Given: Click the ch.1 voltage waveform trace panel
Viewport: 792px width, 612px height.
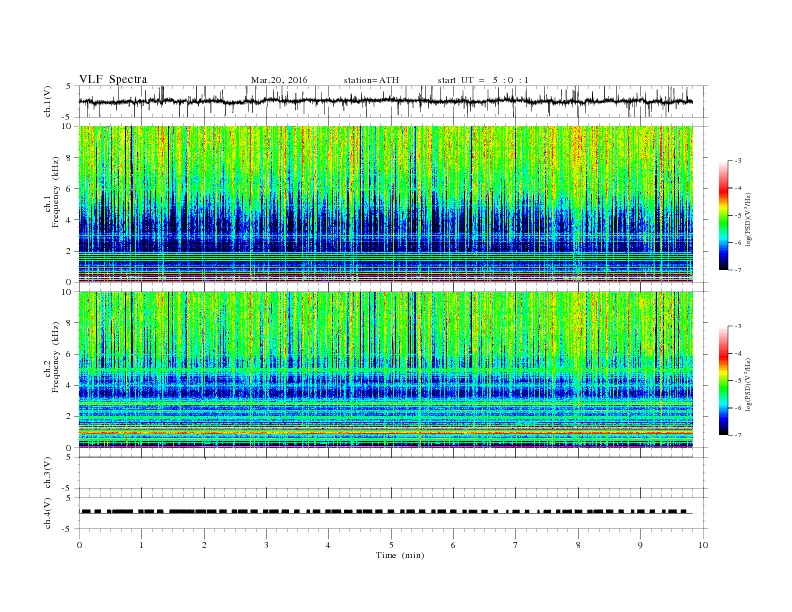Looking at the screenshot, I should point(393,101).
